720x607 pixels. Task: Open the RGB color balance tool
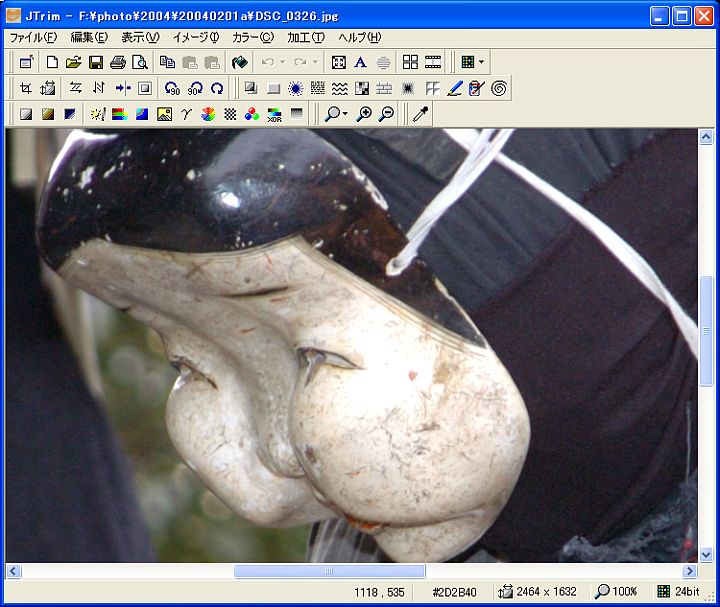tap(252, 114)
